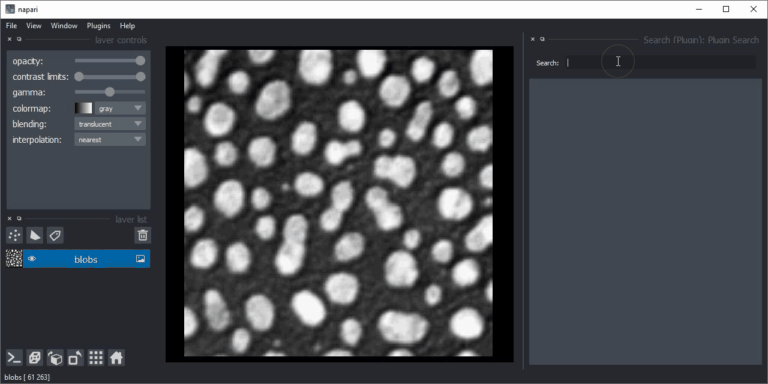Image resolution: width=768 pixels, height=384 pixels.
Task: Click the 'layer controls' panel title
Action: (121, 40)
